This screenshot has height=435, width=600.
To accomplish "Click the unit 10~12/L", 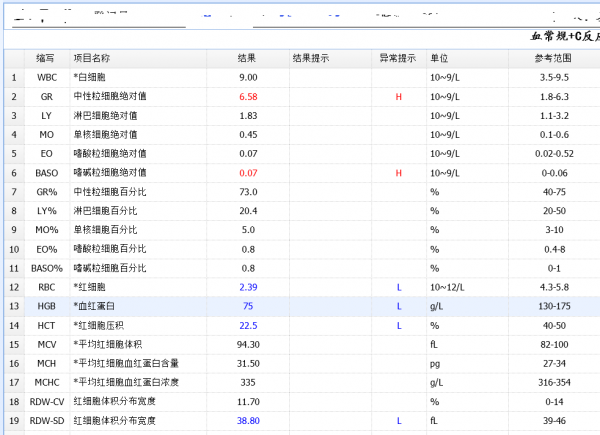I will (447, 287).
